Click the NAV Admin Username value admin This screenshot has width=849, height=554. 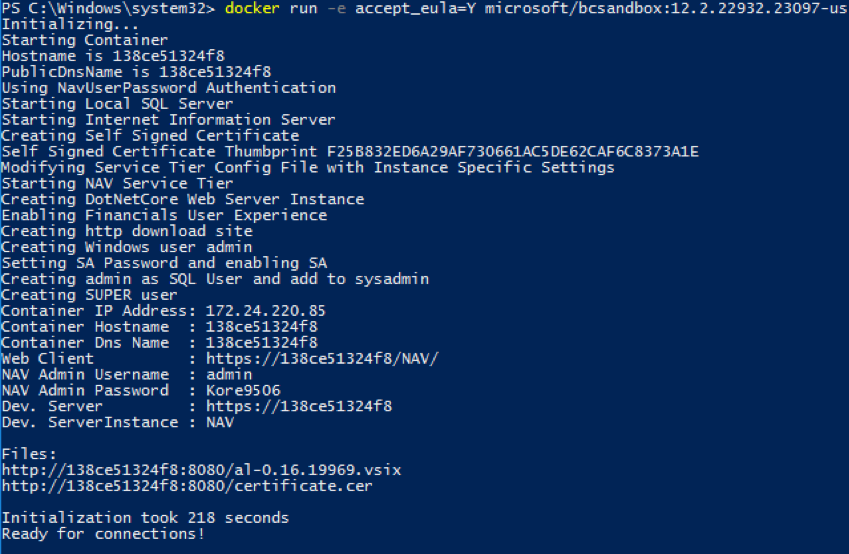[x=229, y=374]
